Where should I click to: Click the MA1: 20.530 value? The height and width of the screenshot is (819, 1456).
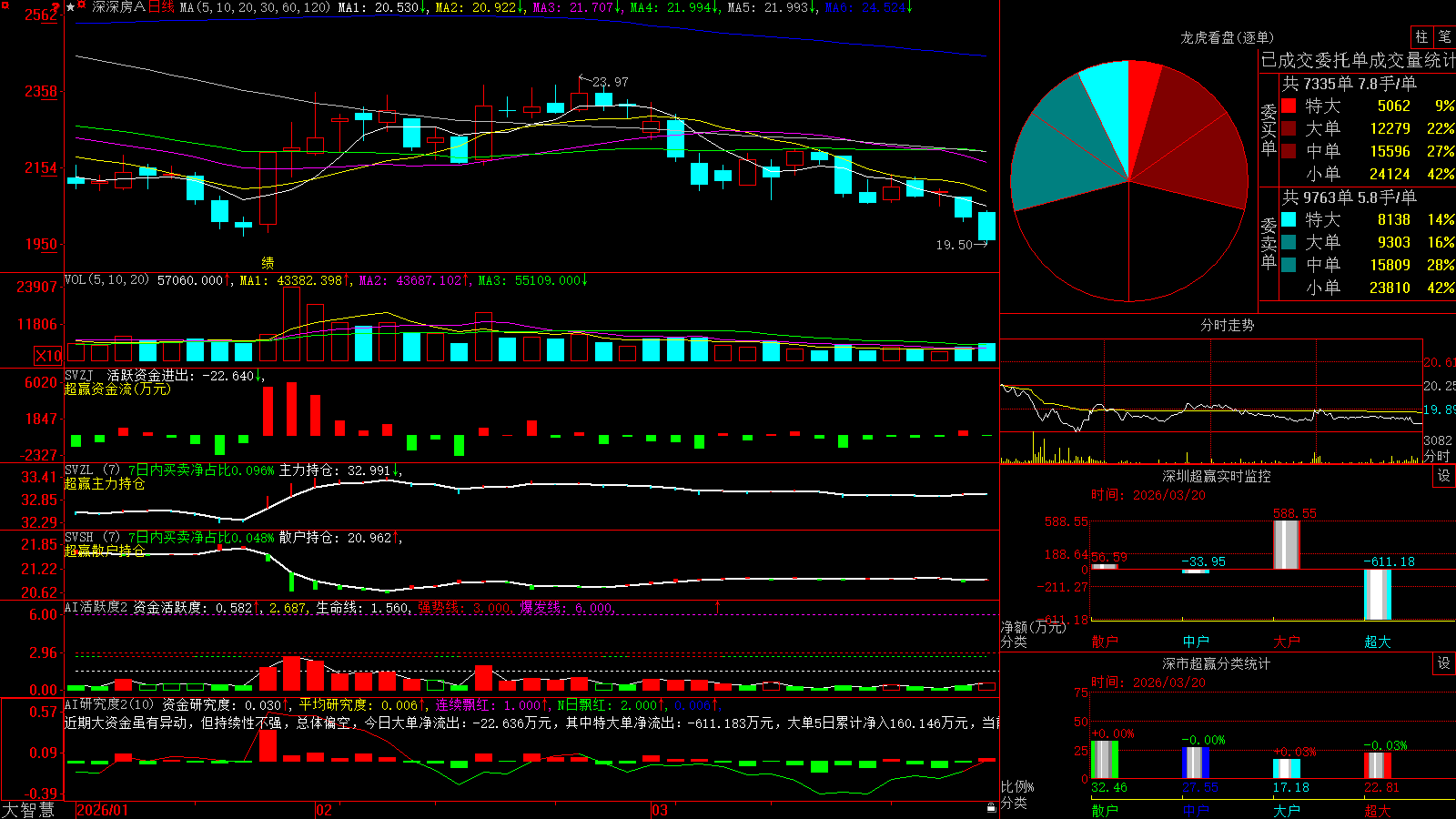379,7
